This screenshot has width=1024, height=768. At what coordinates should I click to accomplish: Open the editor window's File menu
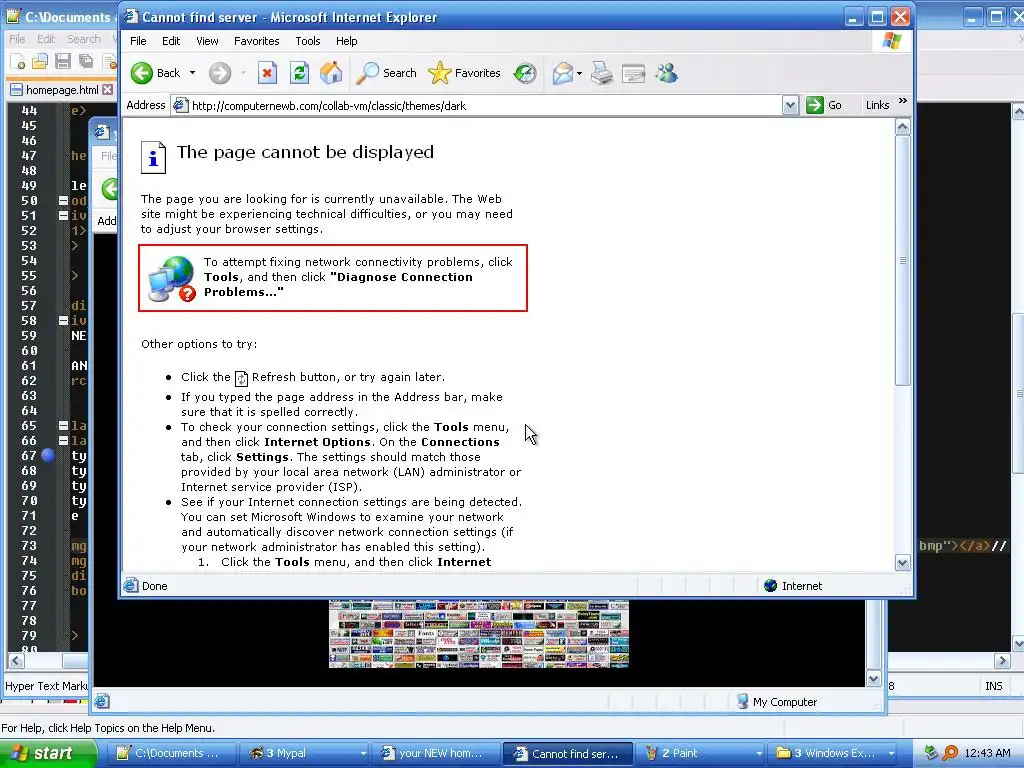18,39
